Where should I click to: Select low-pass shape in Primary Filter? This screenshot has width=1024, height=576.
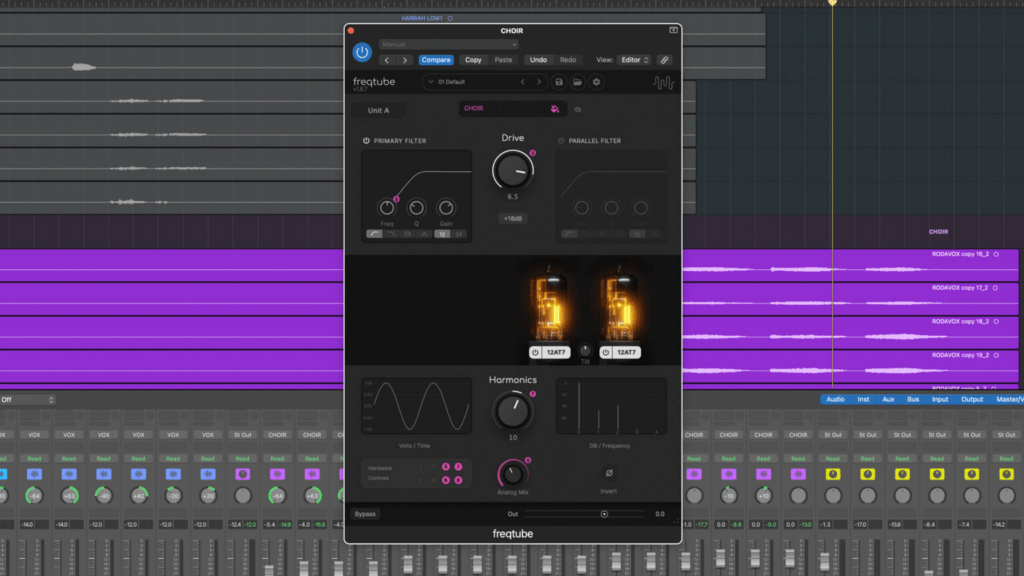[x=391, y=234]
